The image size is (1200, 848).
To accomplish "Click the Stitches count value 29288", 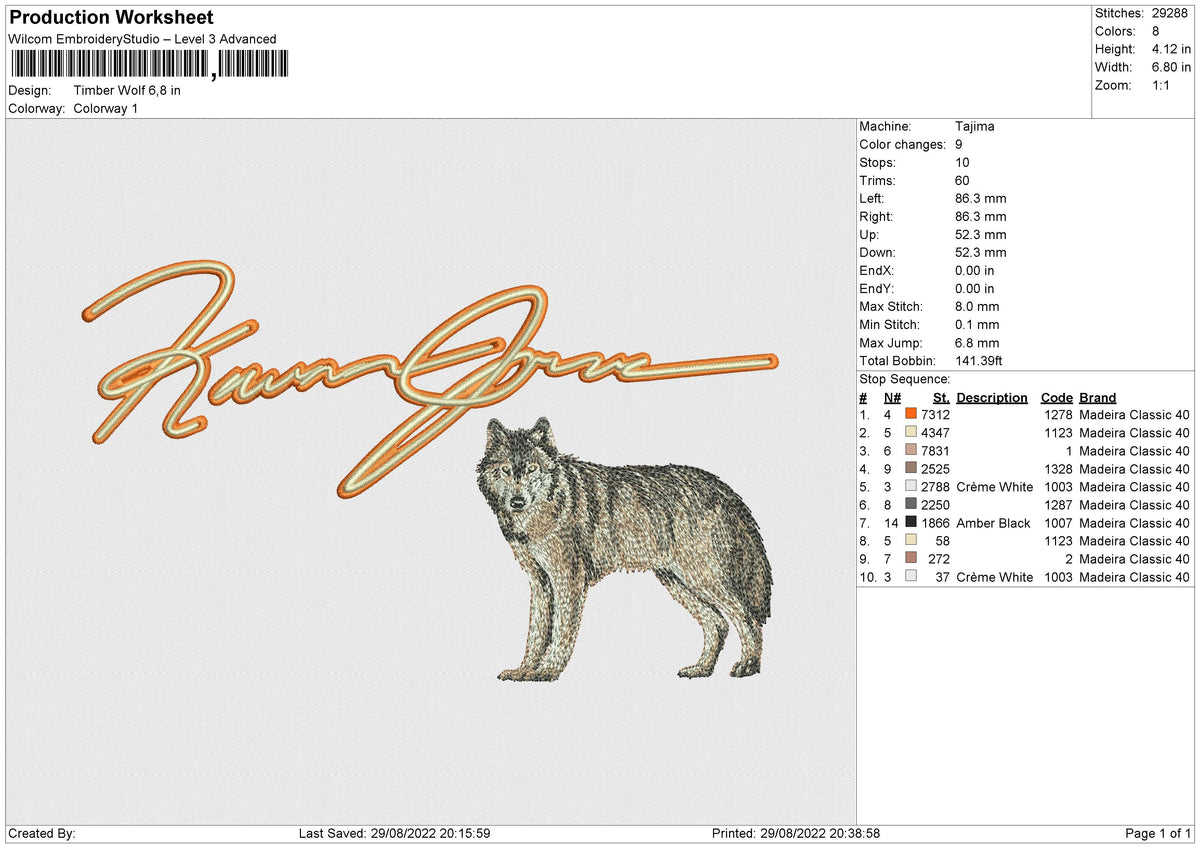I will tap(1171, 13).
